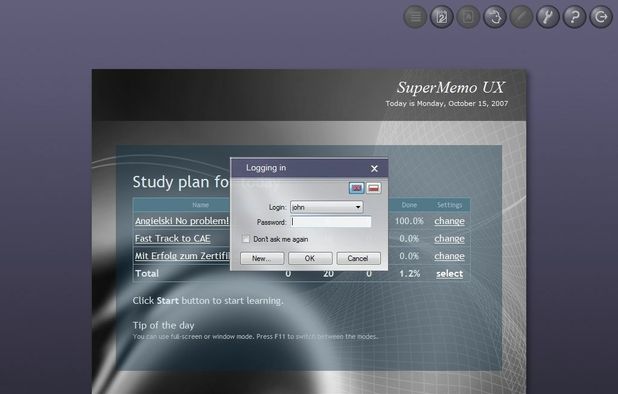Viewport: 618px width, 394px height.
Task: Click the SuperMemo UX title
Action: pyautogui.click(x=450, y=87)
